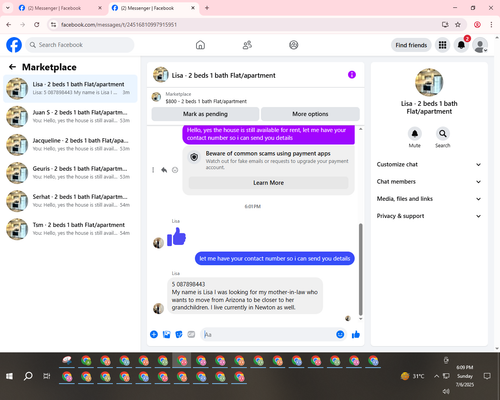Viewport: 500px width, 400px height.
Task: Show hidden system tray icons chevron
Action: coord(436,376)
